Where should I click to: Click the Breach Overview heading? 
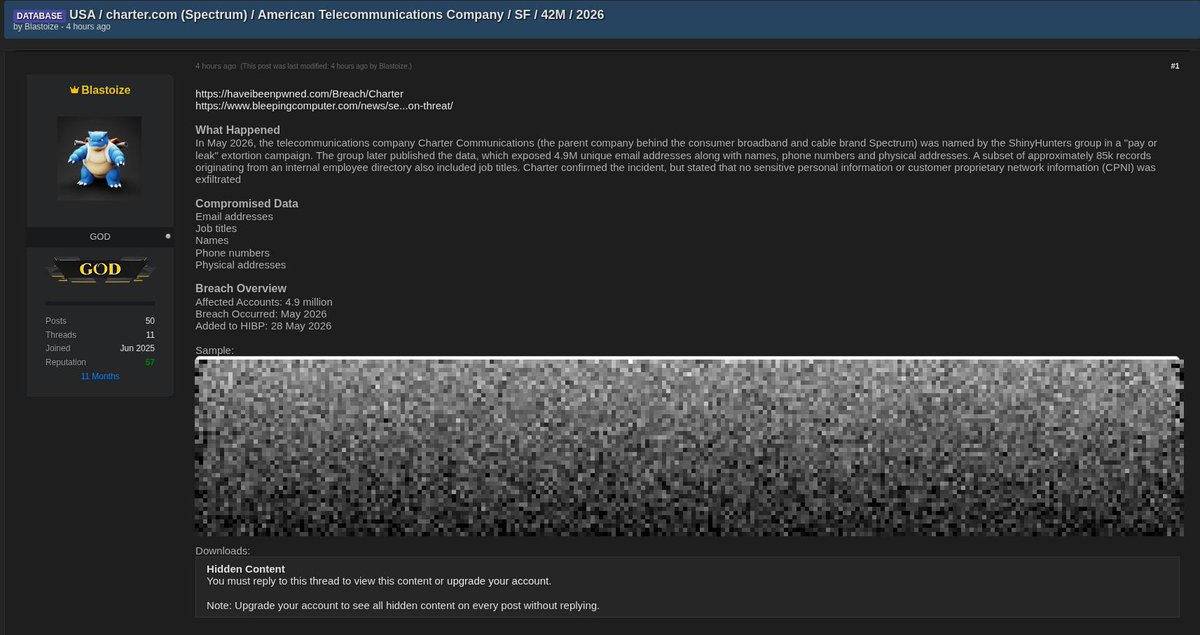(x=241, y=289)
